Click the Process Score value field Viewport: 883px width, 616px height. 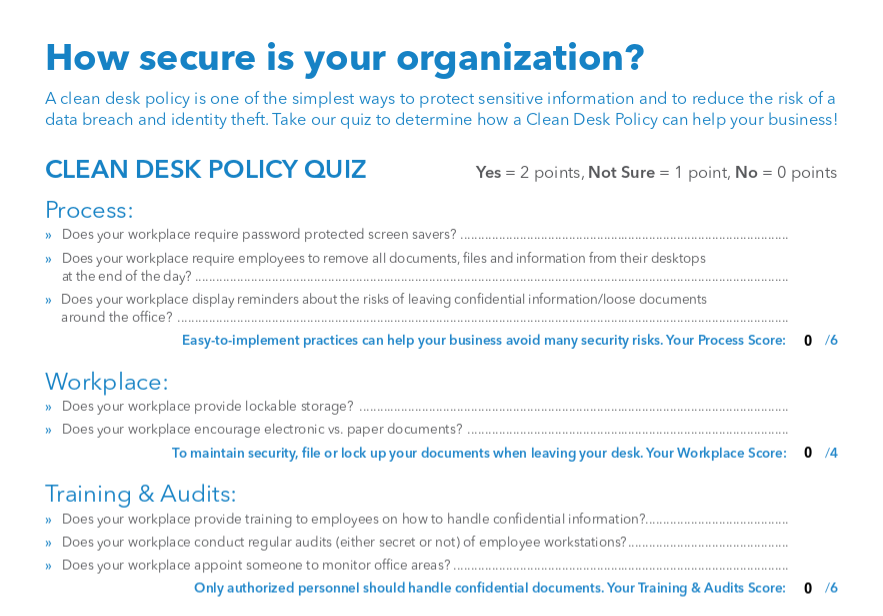(x=808, y=341)
